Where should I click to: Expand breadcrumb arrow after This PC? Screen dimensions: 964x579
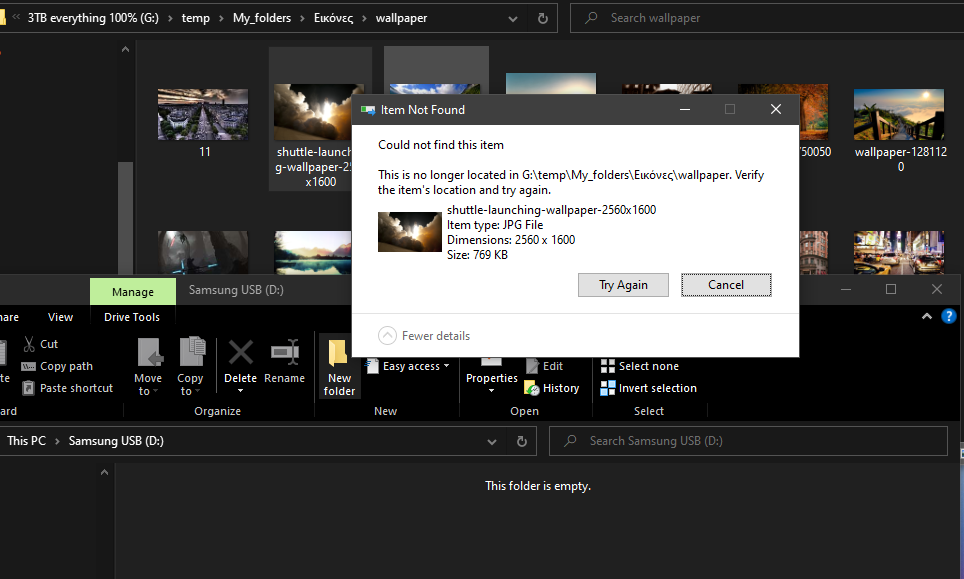point(57,441)
